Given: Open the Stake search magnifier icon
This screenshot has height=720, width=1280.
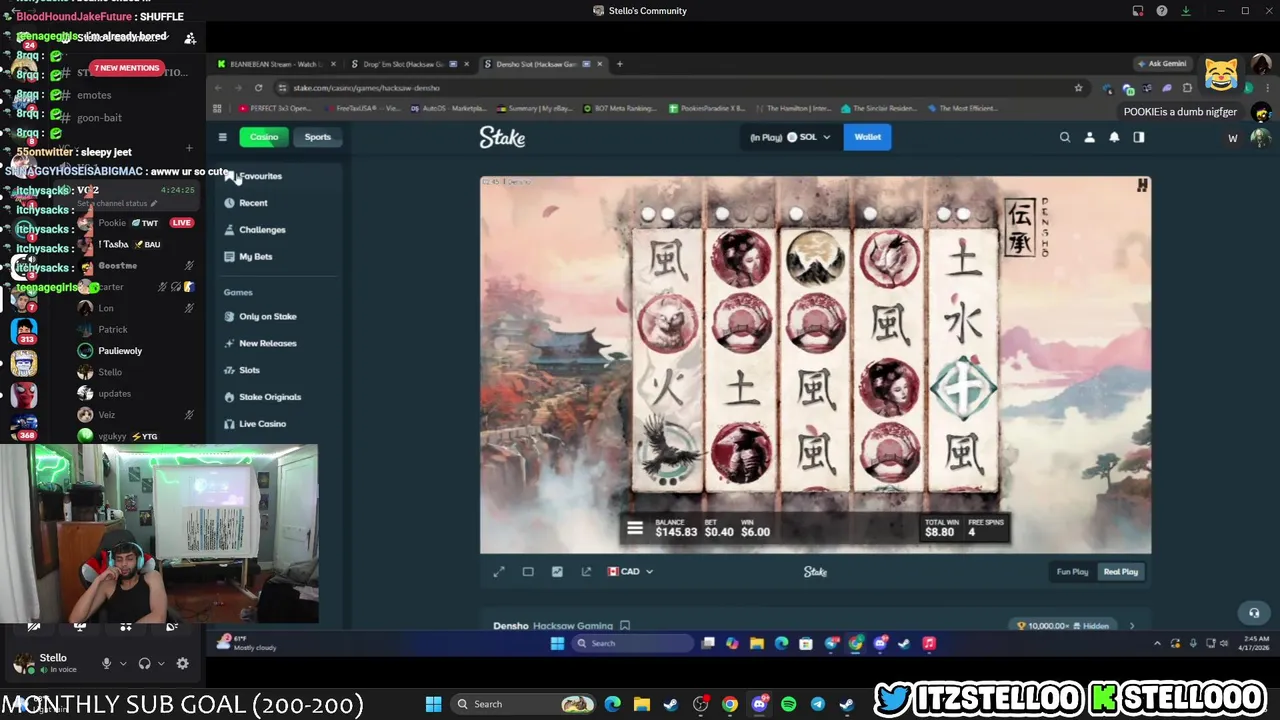Looking at the screenshot, I should [x=1065, y=137].
